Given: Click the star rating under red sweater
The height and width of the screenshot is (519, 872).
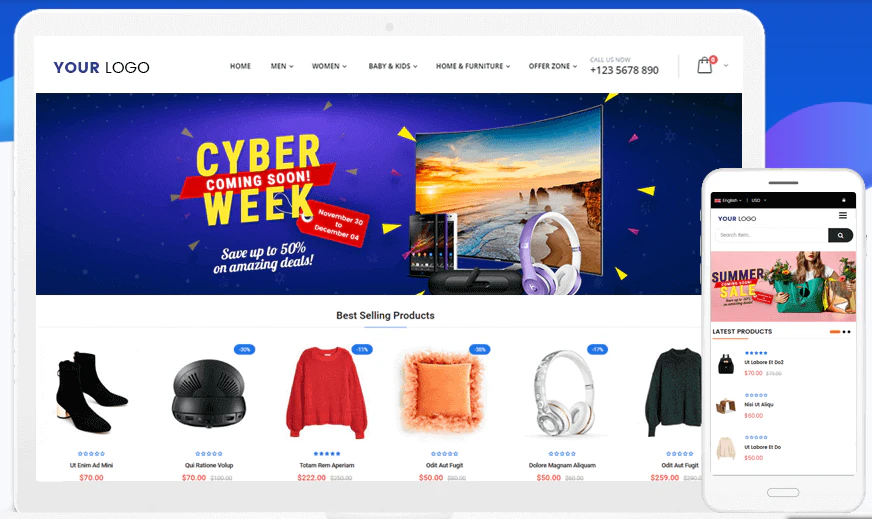Looking at the screenshot, I should click(326, 454).
